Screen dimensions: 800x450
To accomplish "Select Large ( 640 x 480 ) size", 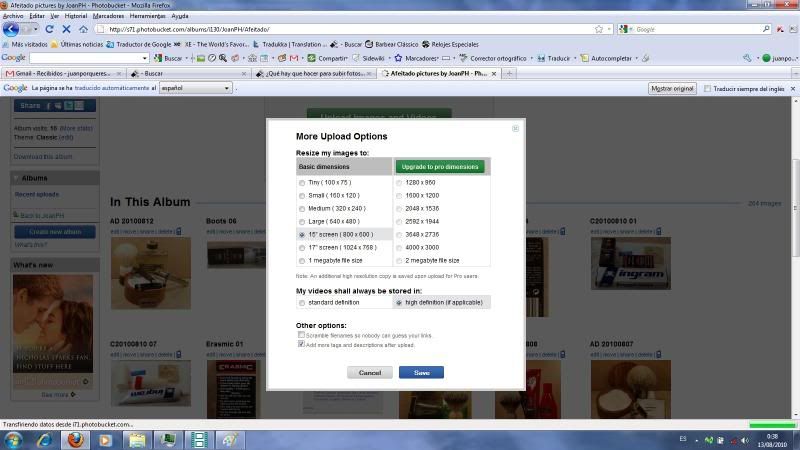I will 302,222.
